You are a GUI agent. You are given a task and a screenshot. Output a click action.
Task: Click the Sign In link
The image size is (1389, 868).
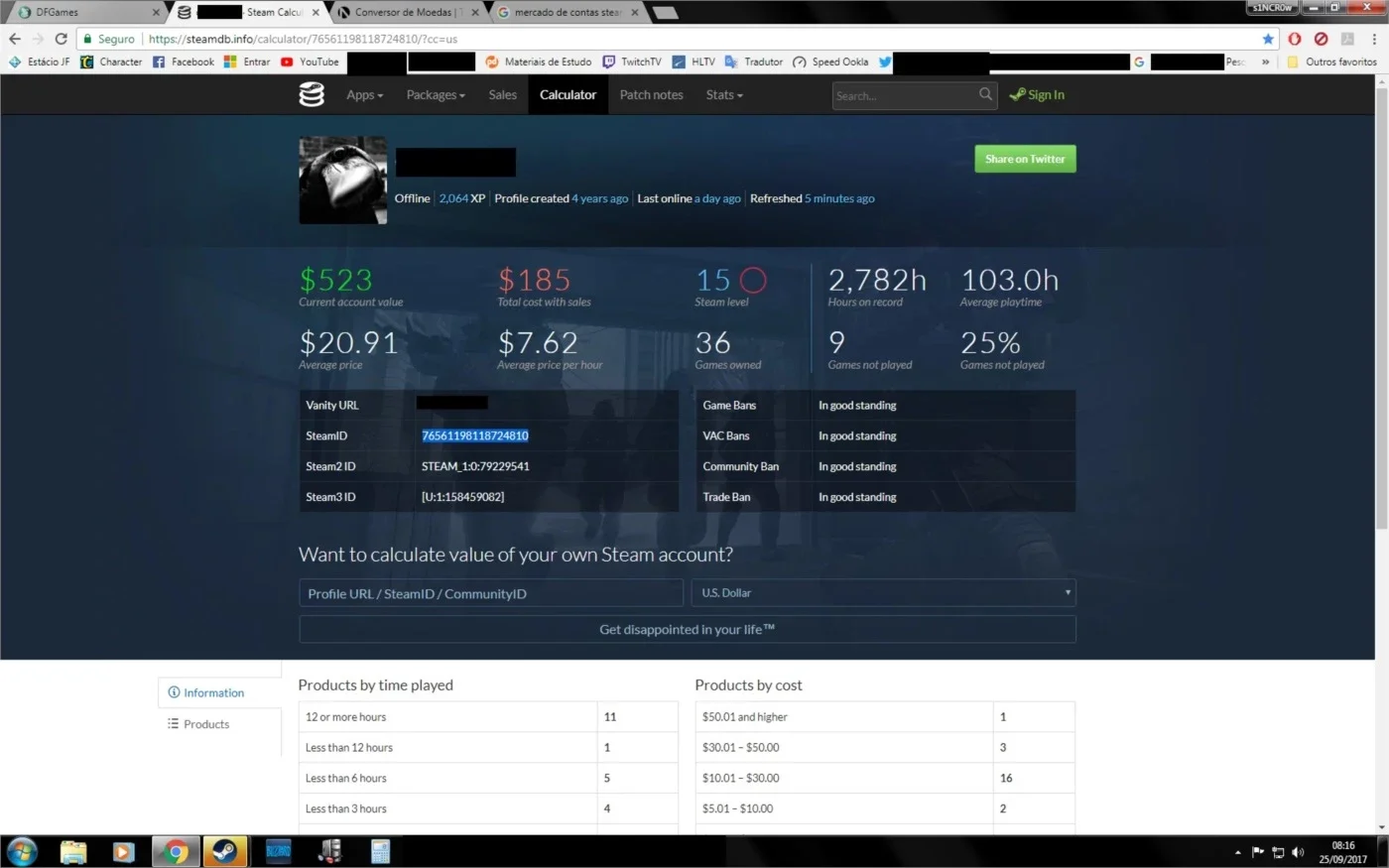(x=1037, y=95)
